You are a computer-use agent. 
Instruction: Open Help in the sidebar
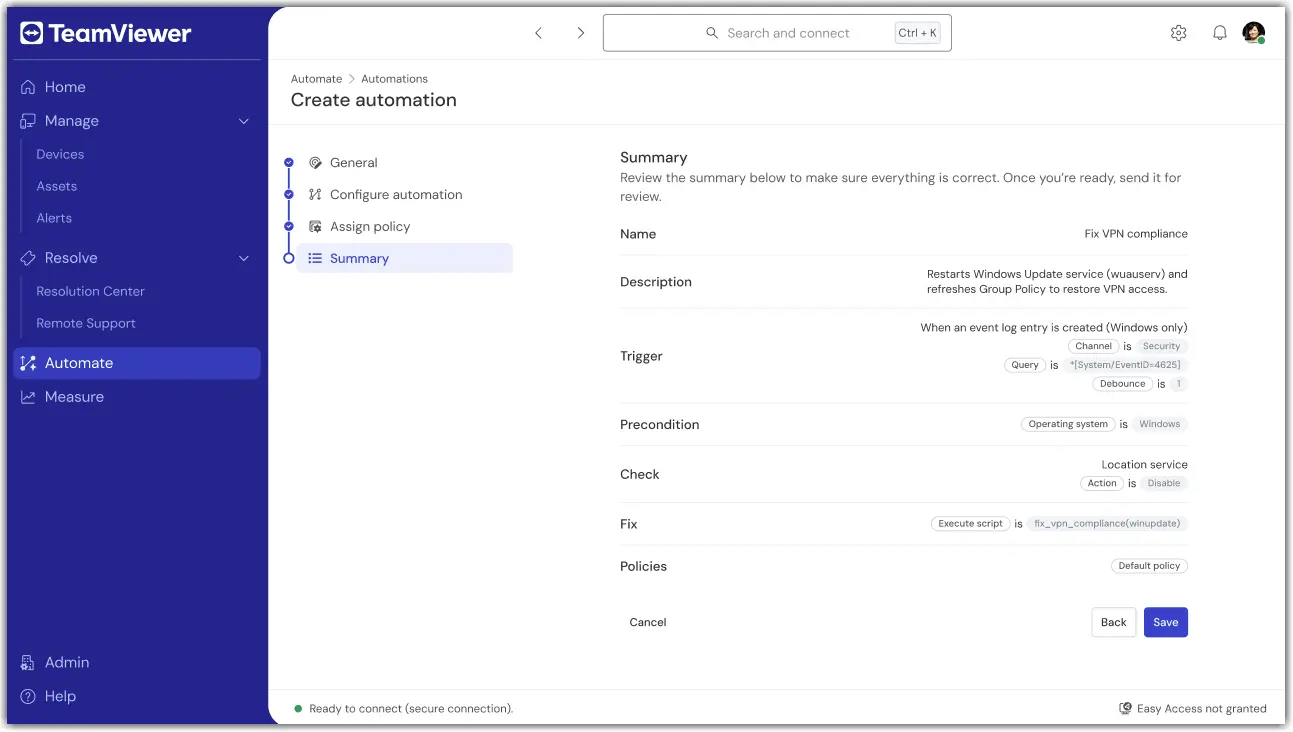click(48, 696)
